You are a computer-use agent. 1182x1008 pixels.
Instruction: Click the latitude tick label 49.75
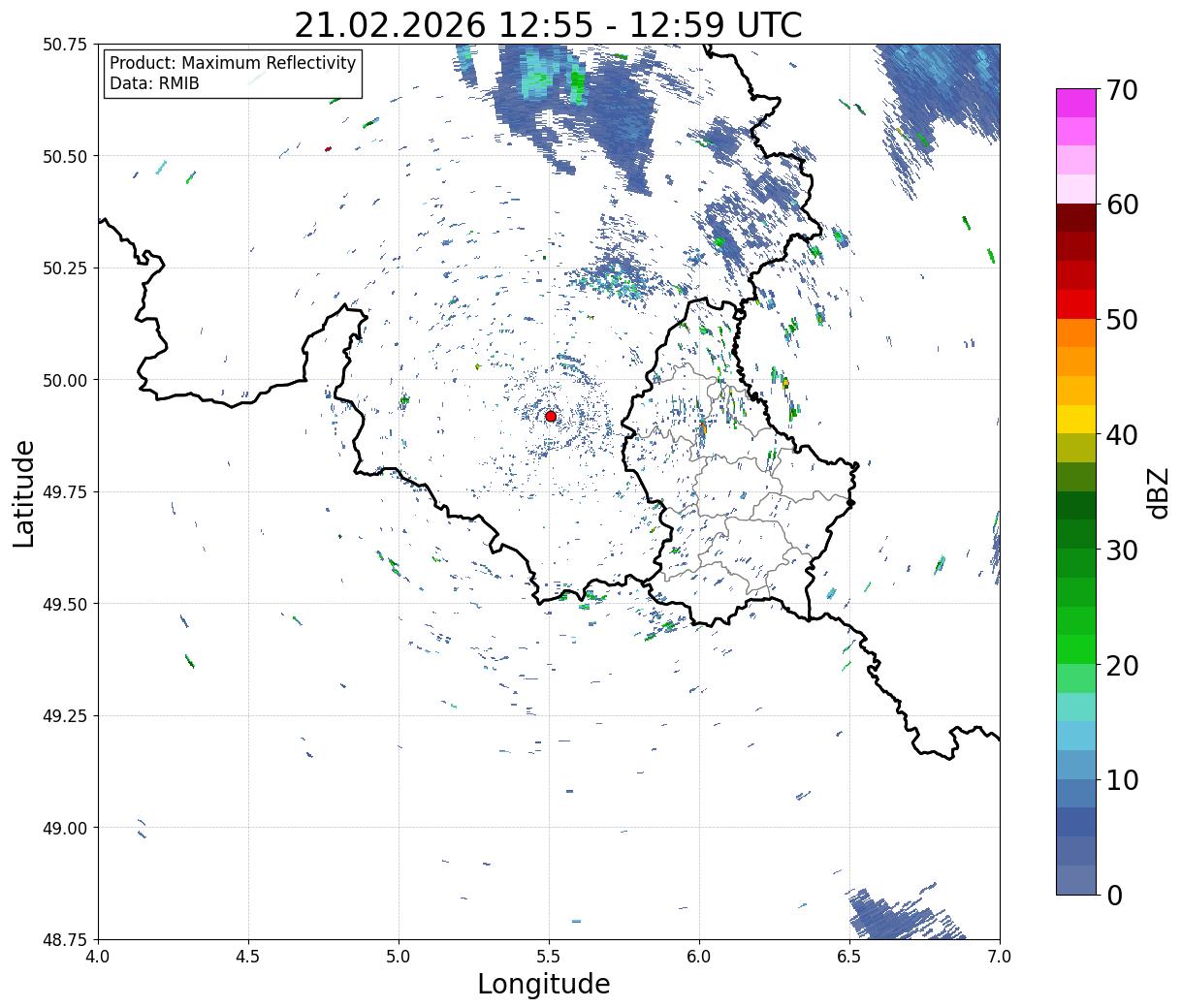[x=64, y=492]
